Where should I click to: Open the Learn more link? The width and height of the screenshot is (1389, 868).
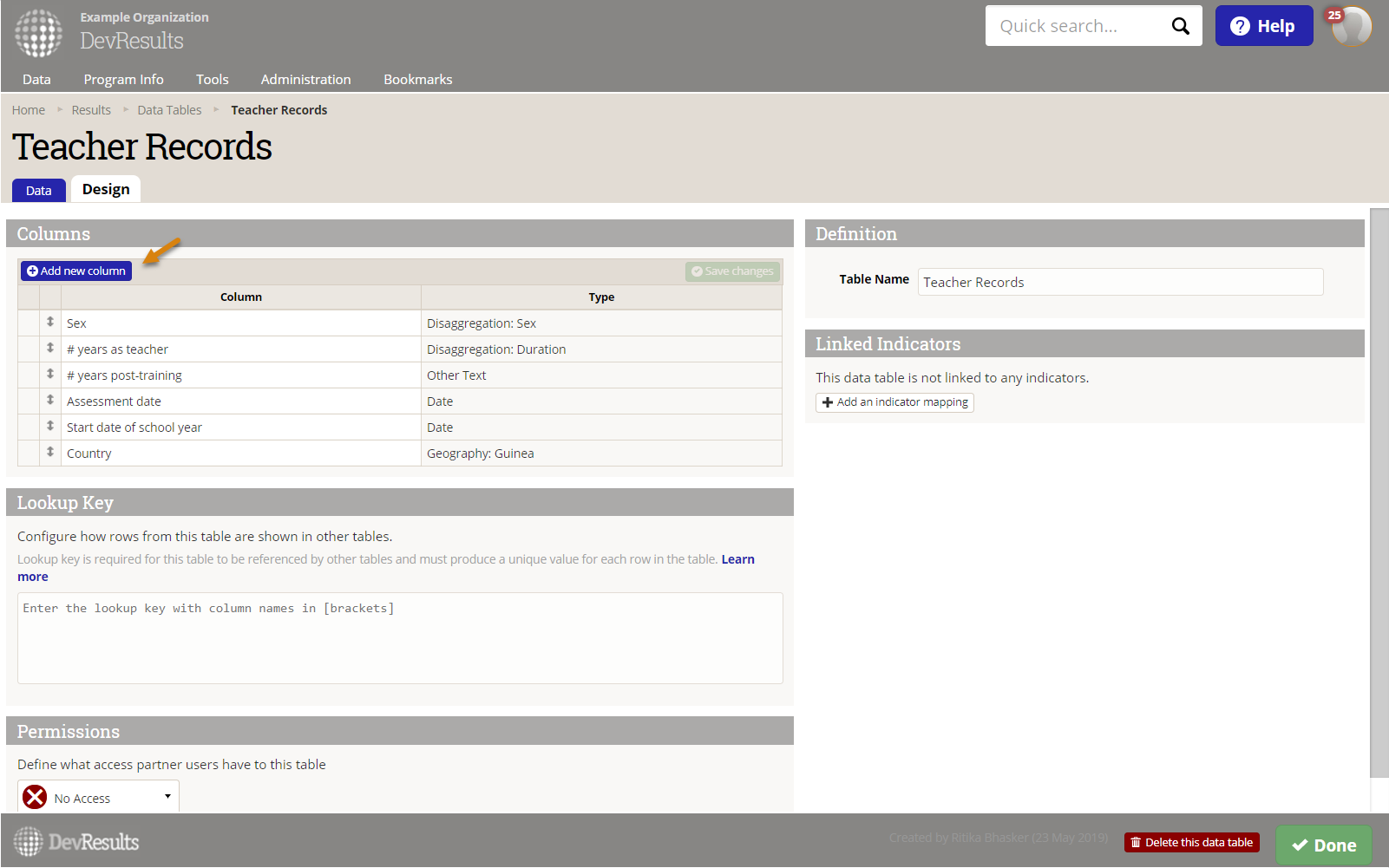point(738,559)
